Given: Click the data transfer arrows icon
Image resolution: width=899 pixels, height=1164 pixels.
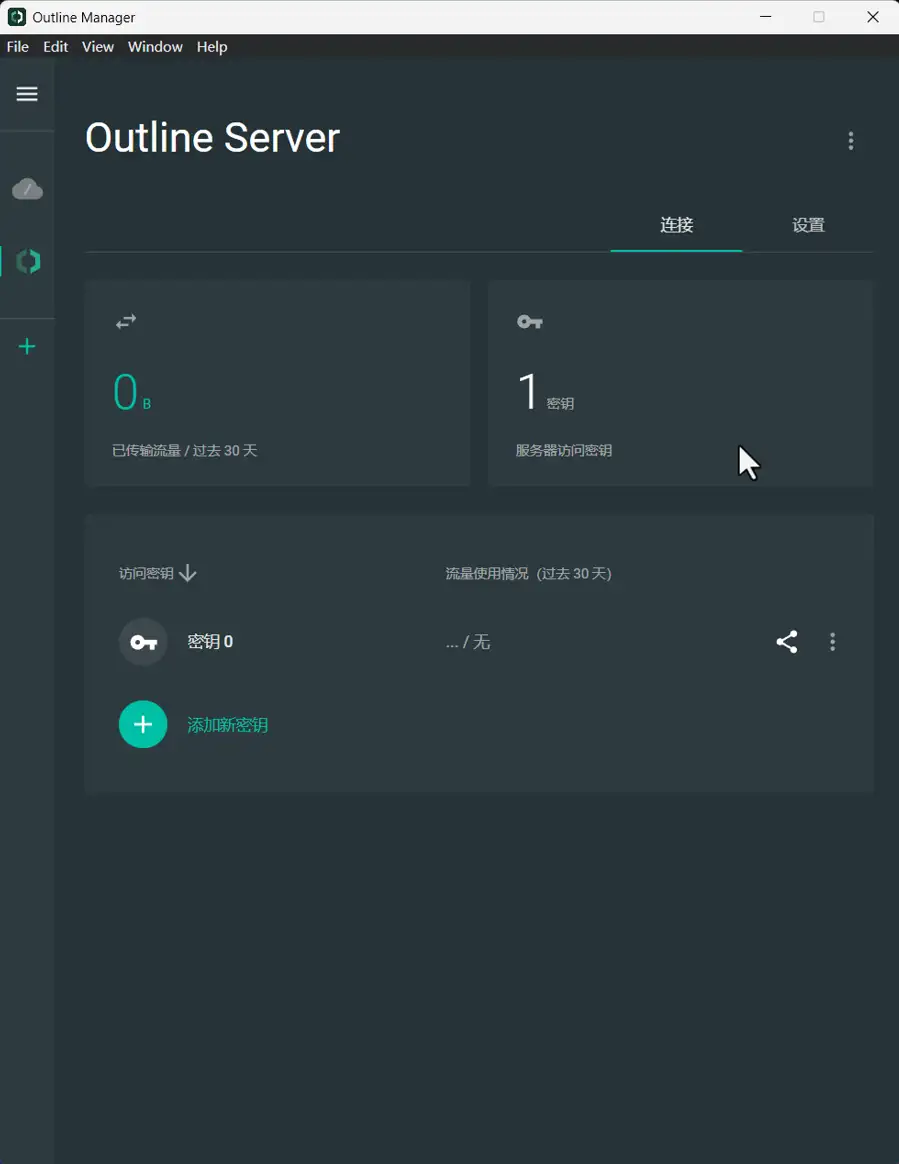Looking at the screenshot, I should 126,321.
